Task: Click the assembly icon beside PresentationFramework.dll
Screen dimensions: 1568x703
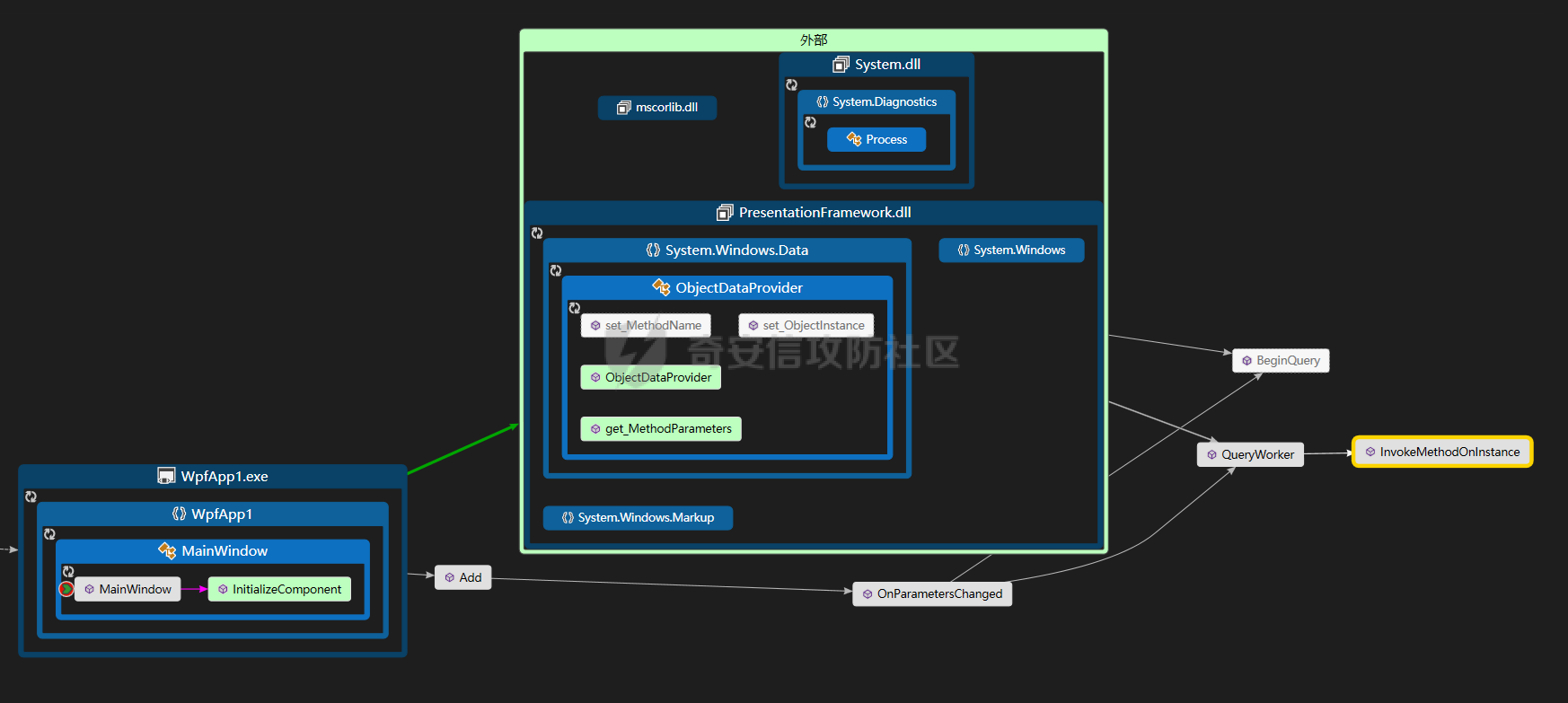Action: 725,213
